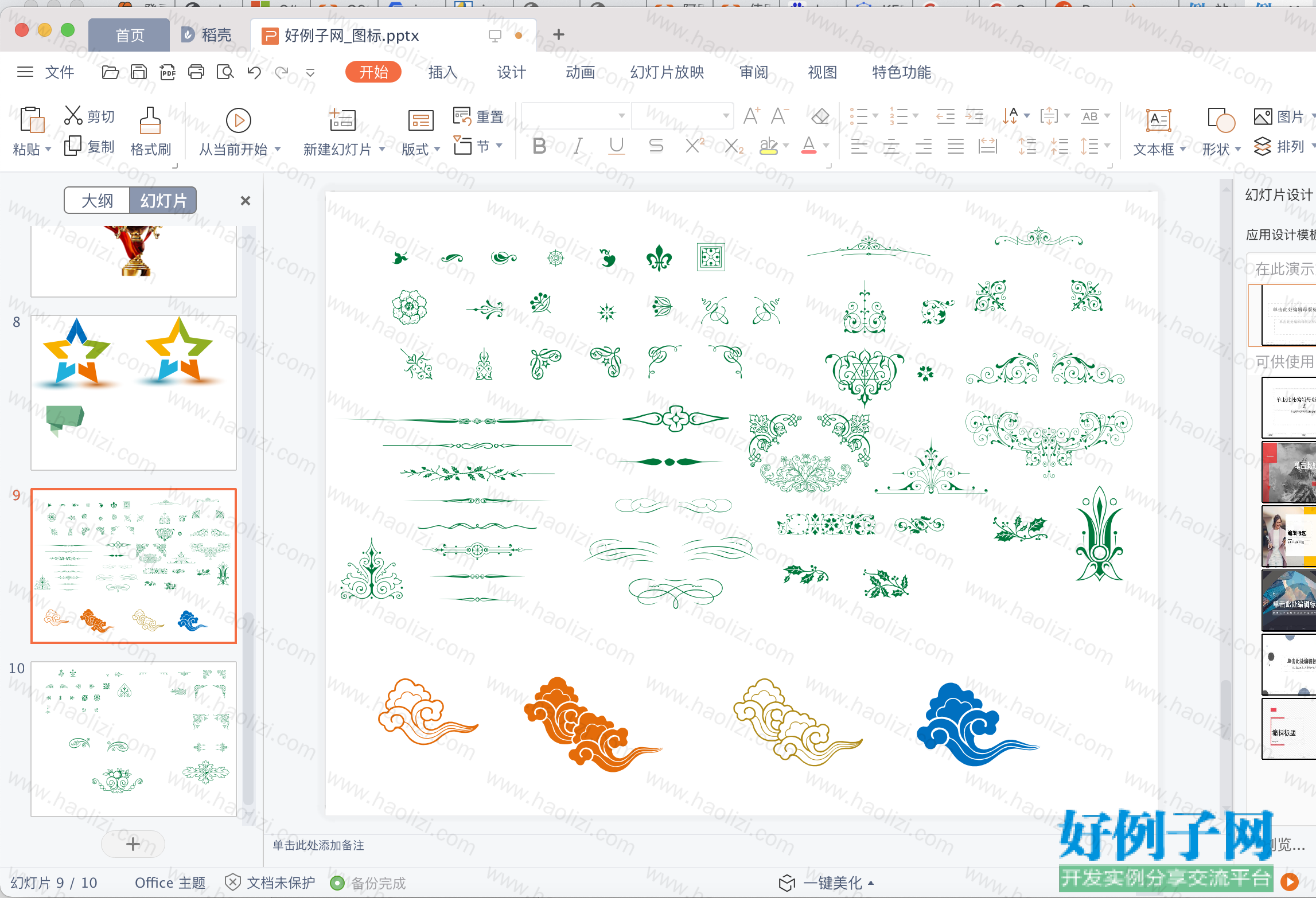
Task: Center align the text
Action: click(x=891, y=146)
